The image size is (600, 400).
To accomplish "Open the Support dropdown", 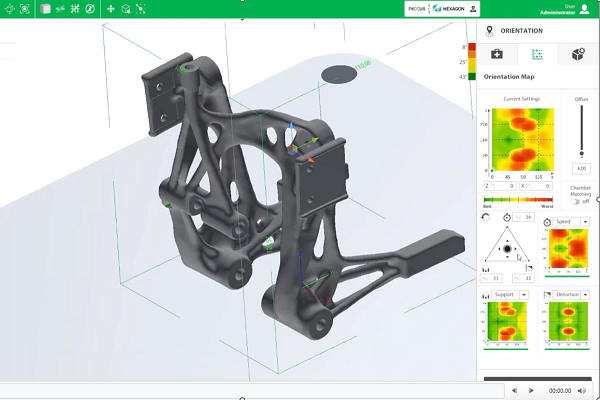I will pyautogui.click(x=510, y=295).
